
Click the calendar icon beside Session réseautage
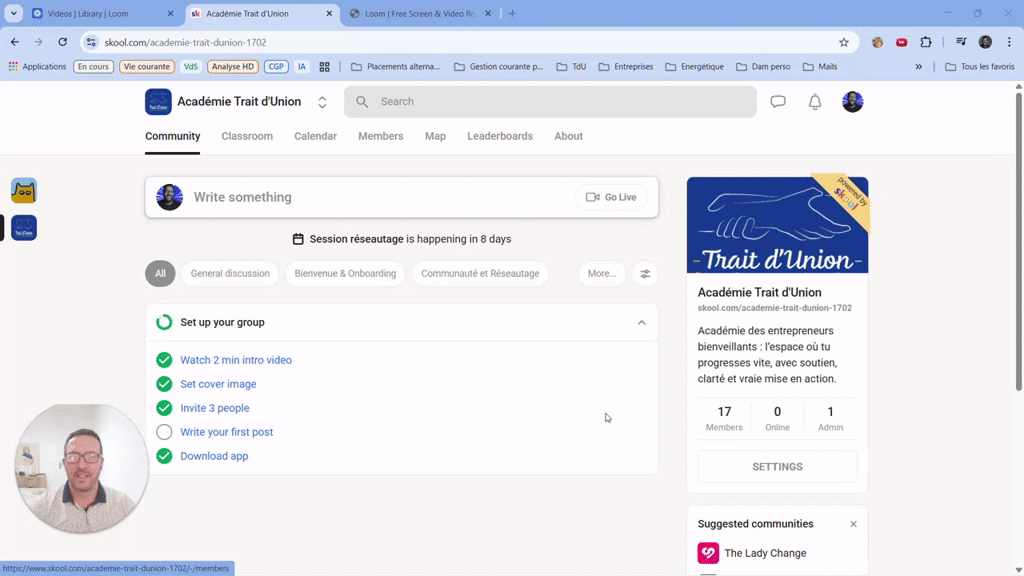(x=298, y=239)
